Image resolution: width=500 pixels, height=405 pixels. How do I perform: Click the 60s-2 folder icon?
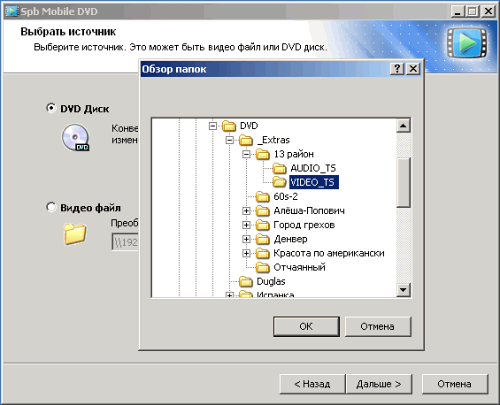262,197
